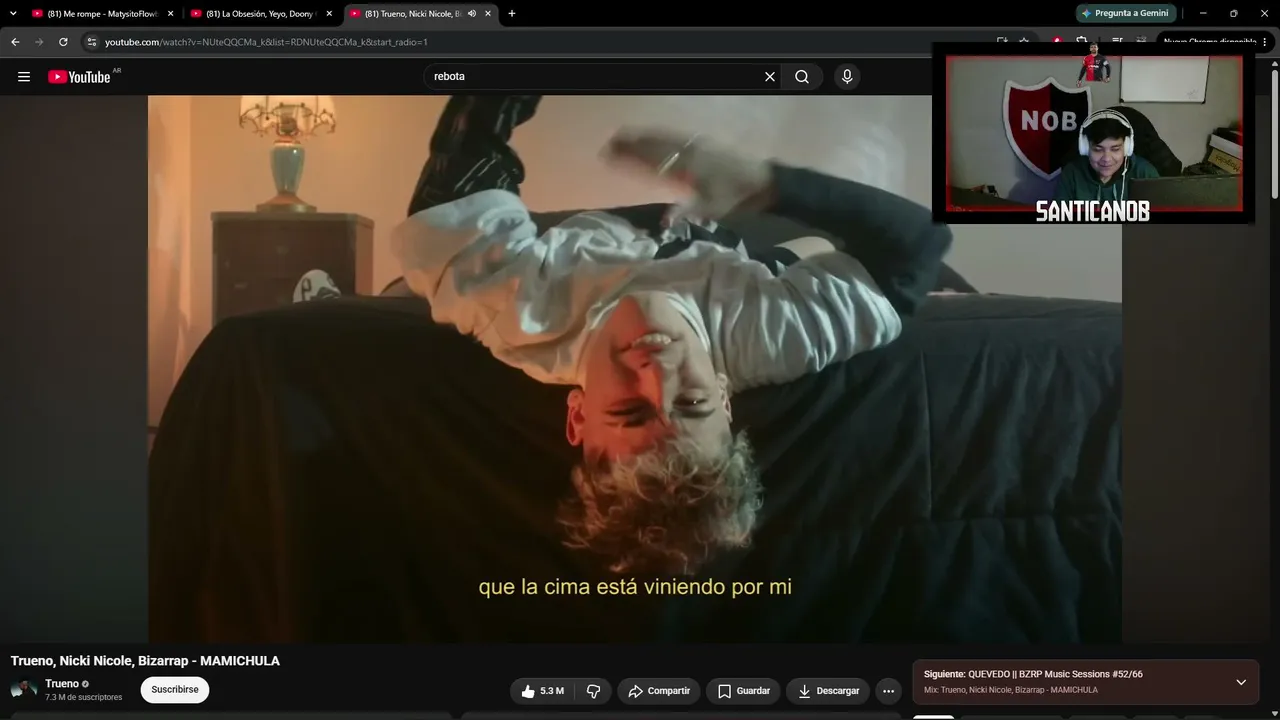Click Pregunta a Gemini button
The width and height of the screenshot is (1280, 720).
tap(1126, 14)
